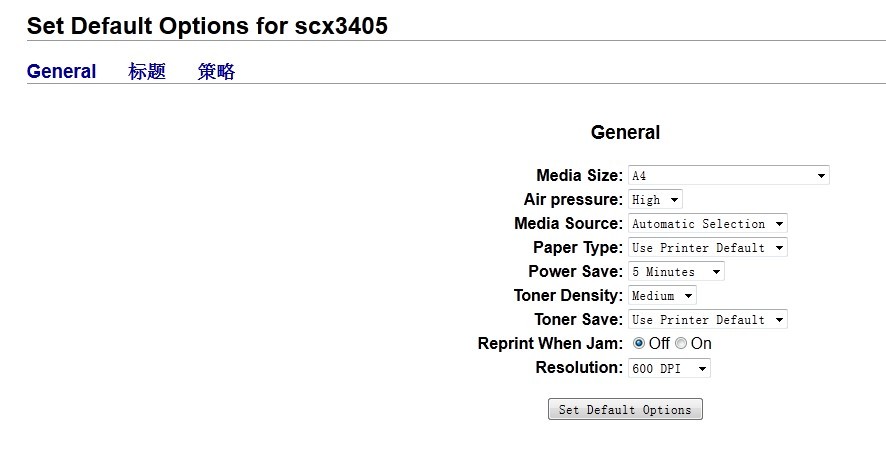886x465 pixels.
Task: Click the Set Default Options button
Action: pyautogui.click(x=625, y=410)
